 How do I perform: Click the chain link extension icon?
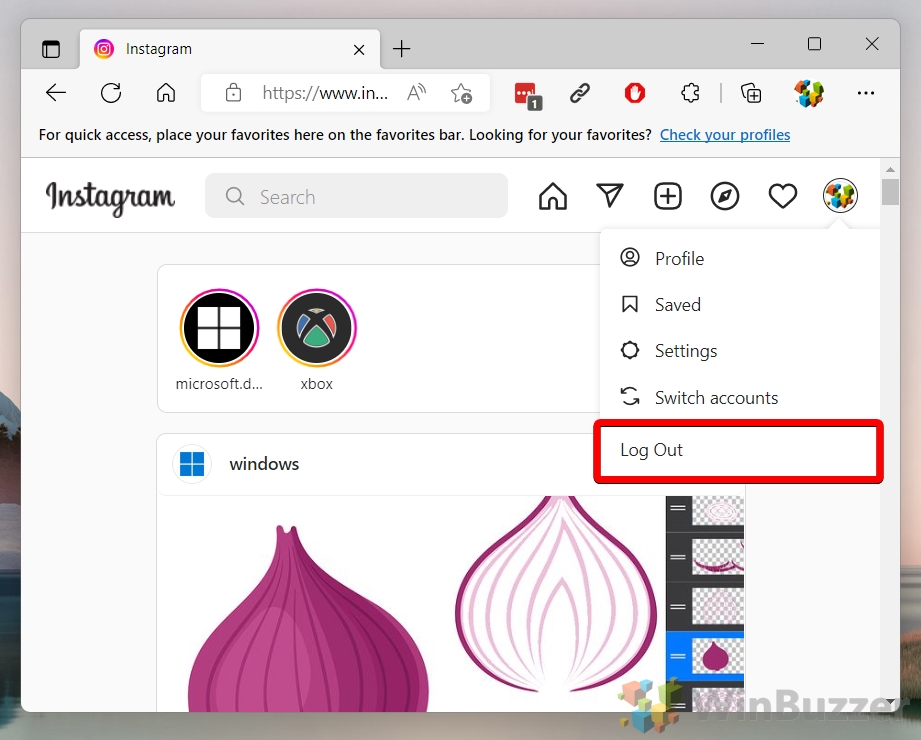(x=580, y=93)
